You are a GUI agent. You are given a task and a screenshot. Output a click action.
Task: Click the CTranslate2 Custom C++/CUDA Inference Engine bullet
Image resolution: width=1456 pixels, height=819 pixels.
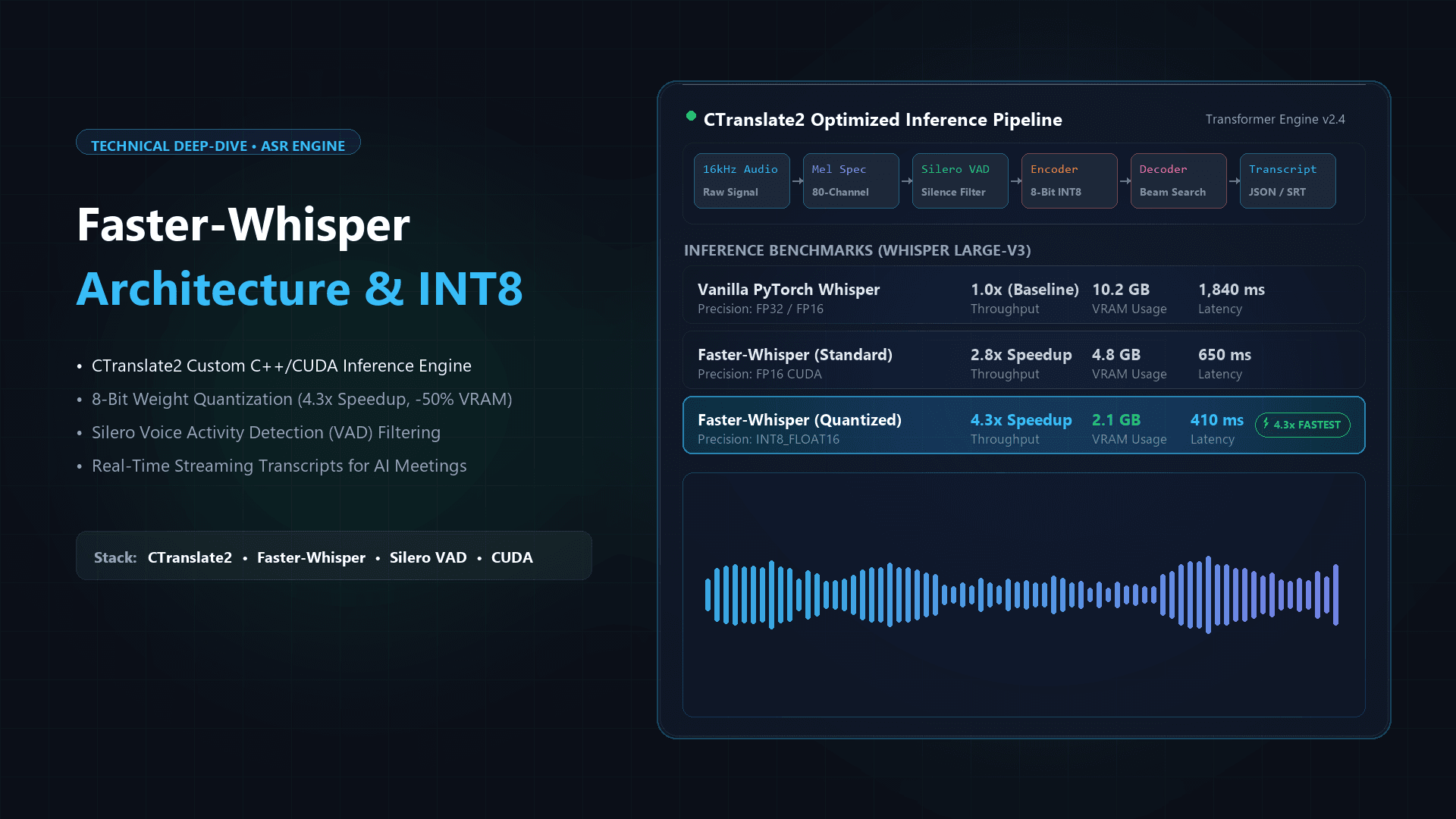tap(281, 366)
